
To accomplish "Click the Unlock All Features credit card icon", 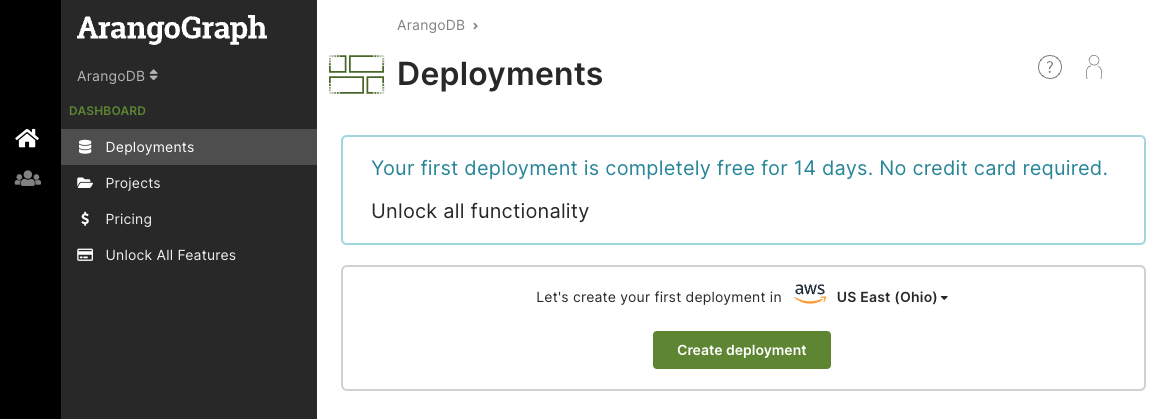I will 85,254.
